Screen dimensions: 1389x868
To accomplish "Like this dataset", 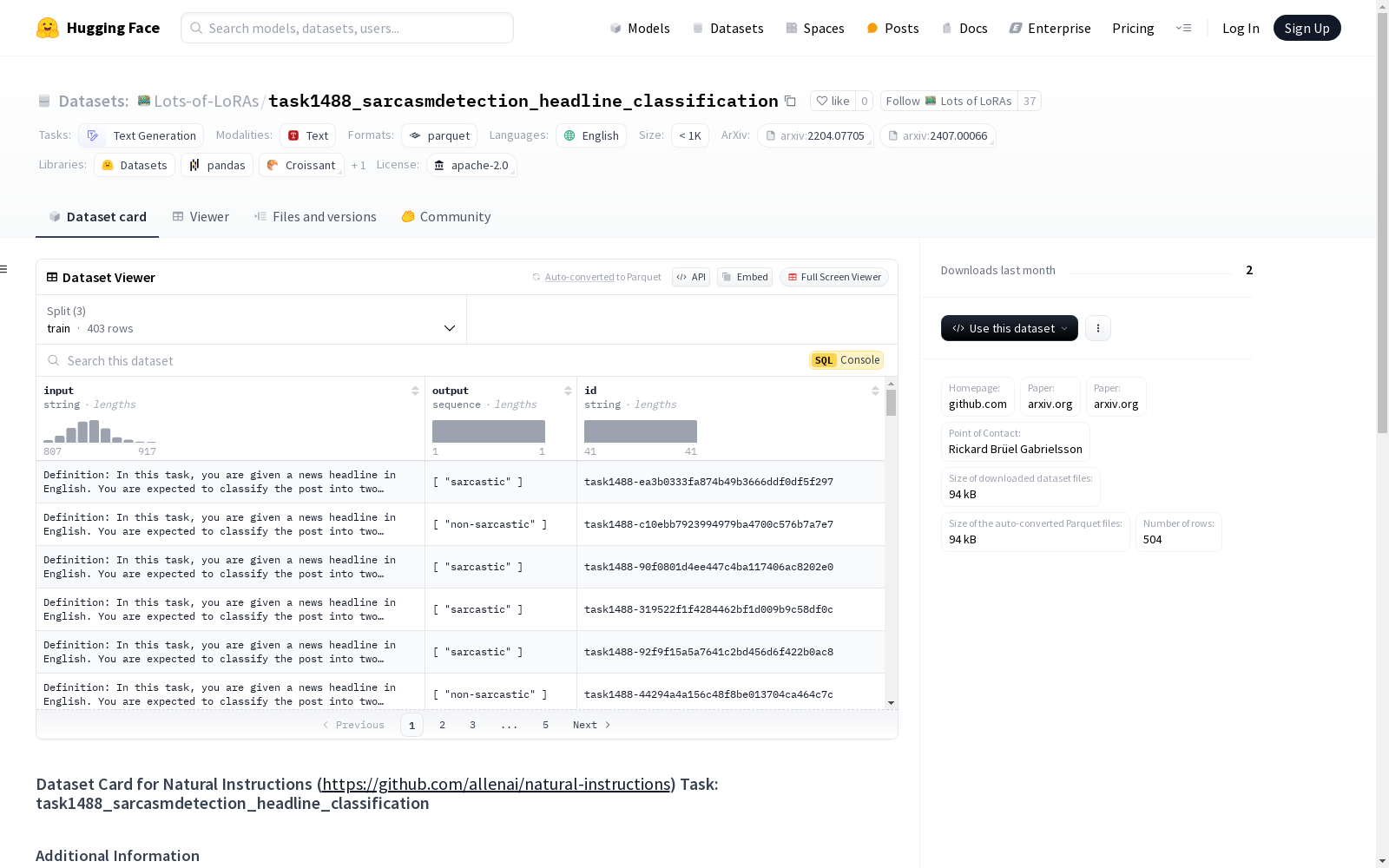I will tap(833, 101).
